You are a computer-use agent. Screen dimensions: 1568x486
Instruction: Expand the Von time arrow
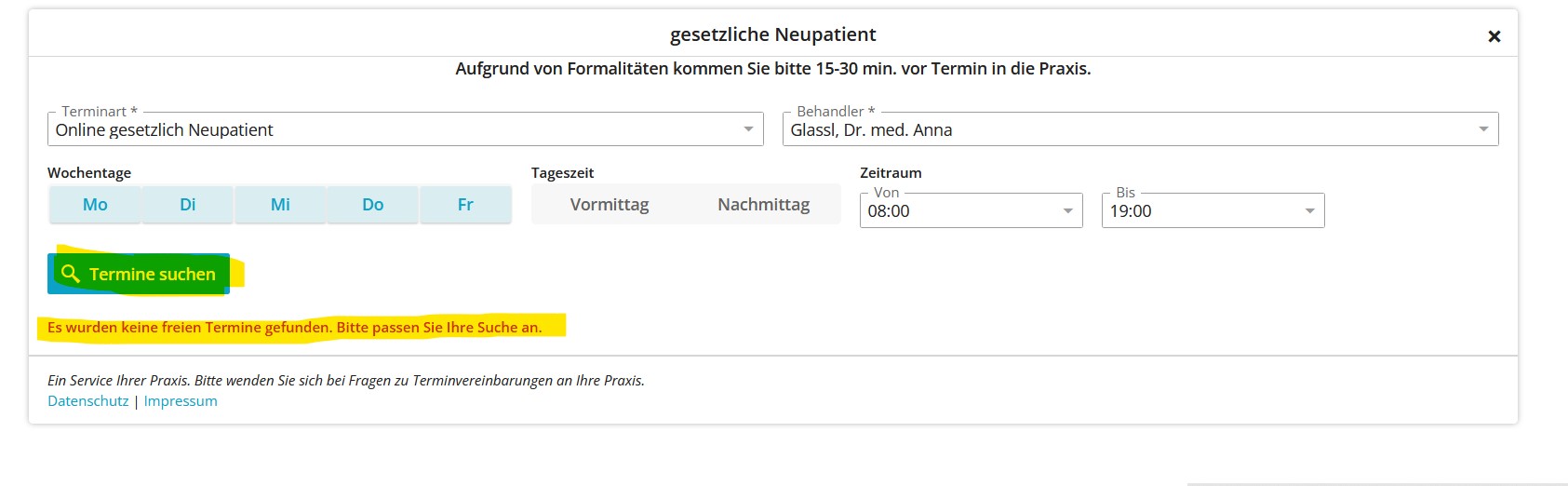coord(1067,211)
